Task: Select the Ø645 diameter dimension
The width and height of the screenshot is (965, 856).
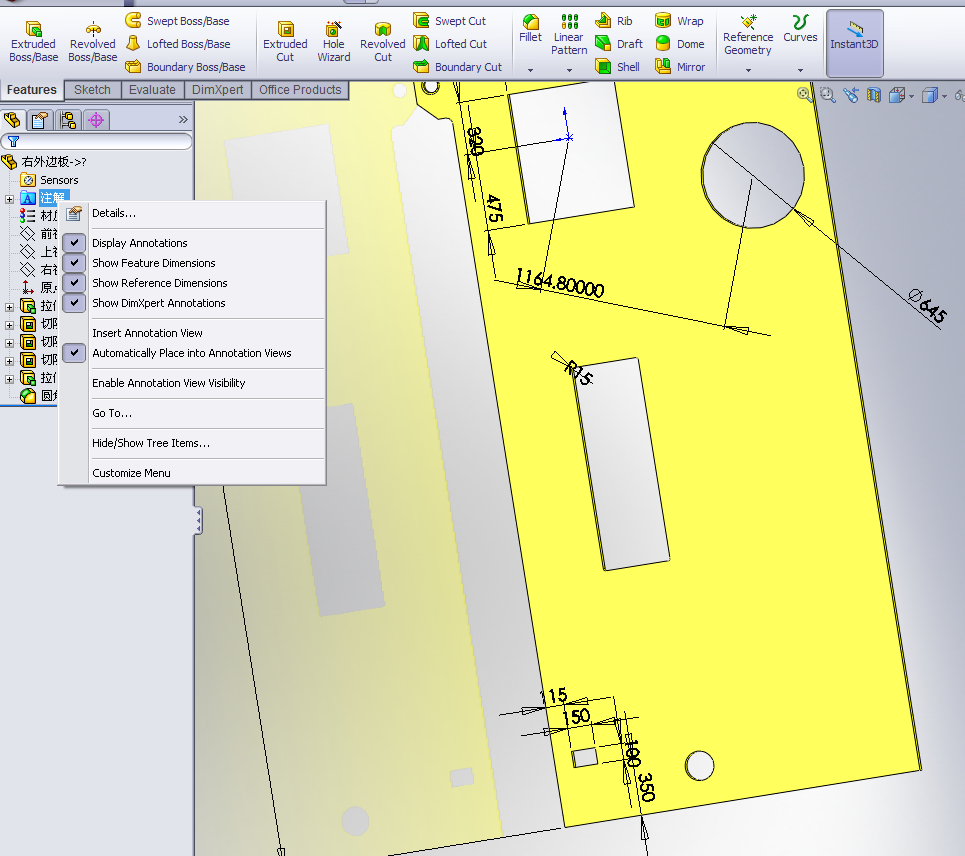Action: [x=927, y=305]
